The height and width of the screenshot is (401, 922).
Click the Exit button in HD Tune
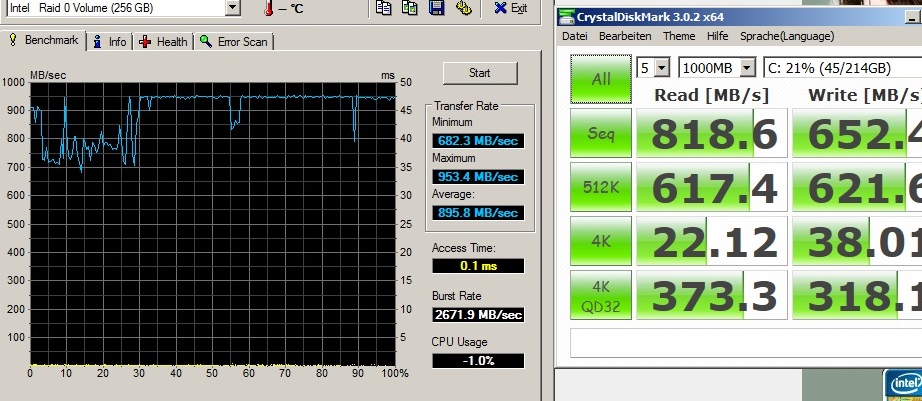tap(510, 8)
